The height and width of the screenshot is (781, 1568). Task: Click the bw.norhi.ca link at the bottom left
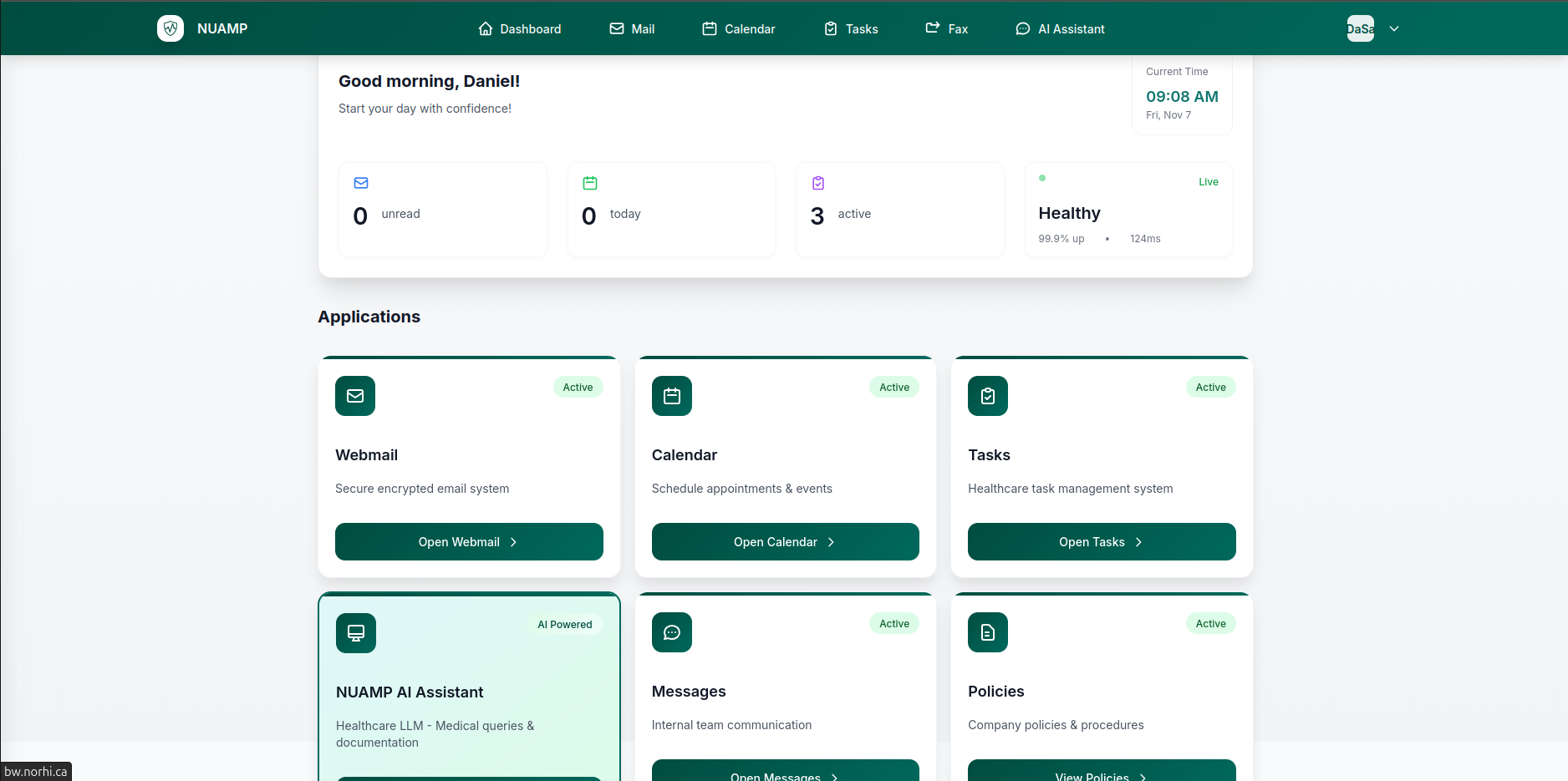pyautogui.click(x=36, y=771)
